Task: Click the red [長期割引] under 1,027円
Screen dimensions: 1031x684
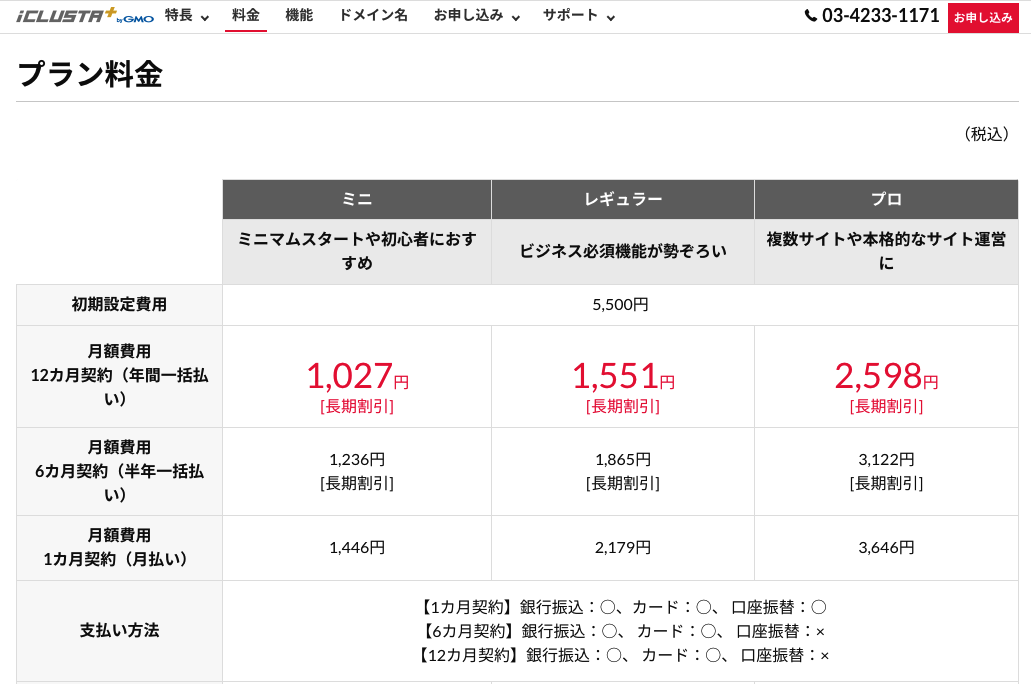Action: 357,406
